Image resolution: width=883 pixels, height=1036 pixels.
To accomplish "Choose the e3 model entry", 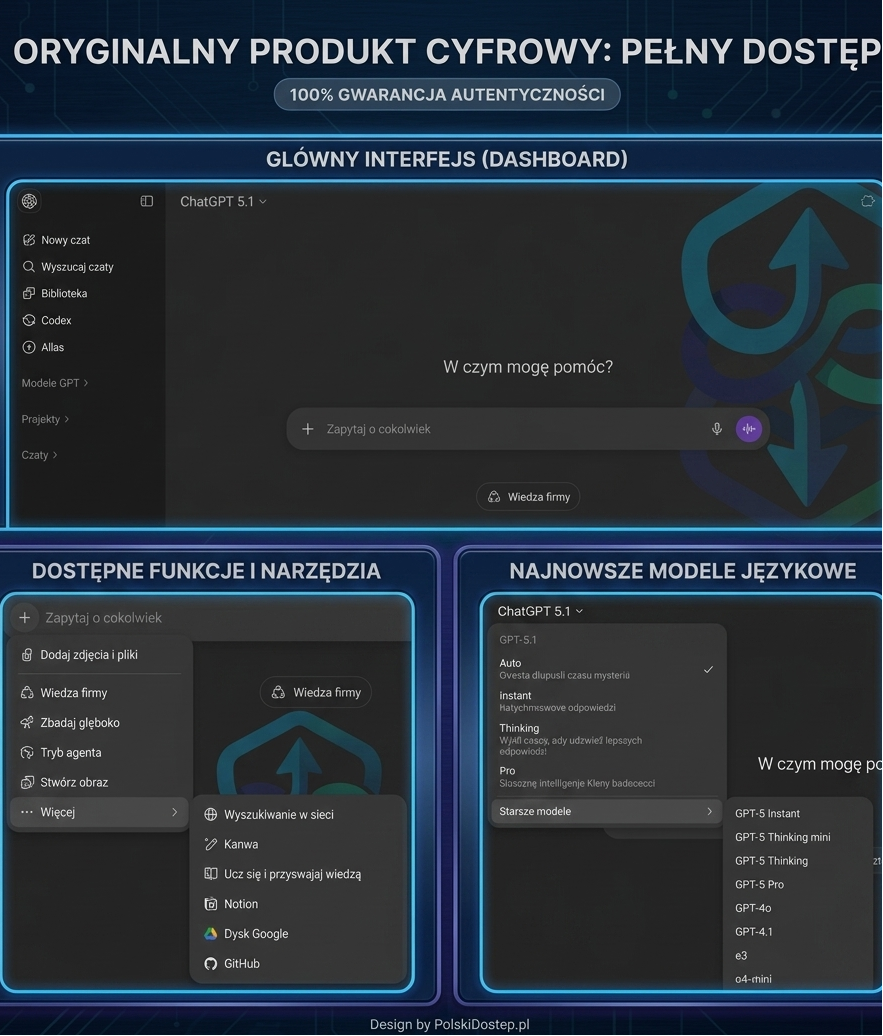I will (x=741, y=955).
